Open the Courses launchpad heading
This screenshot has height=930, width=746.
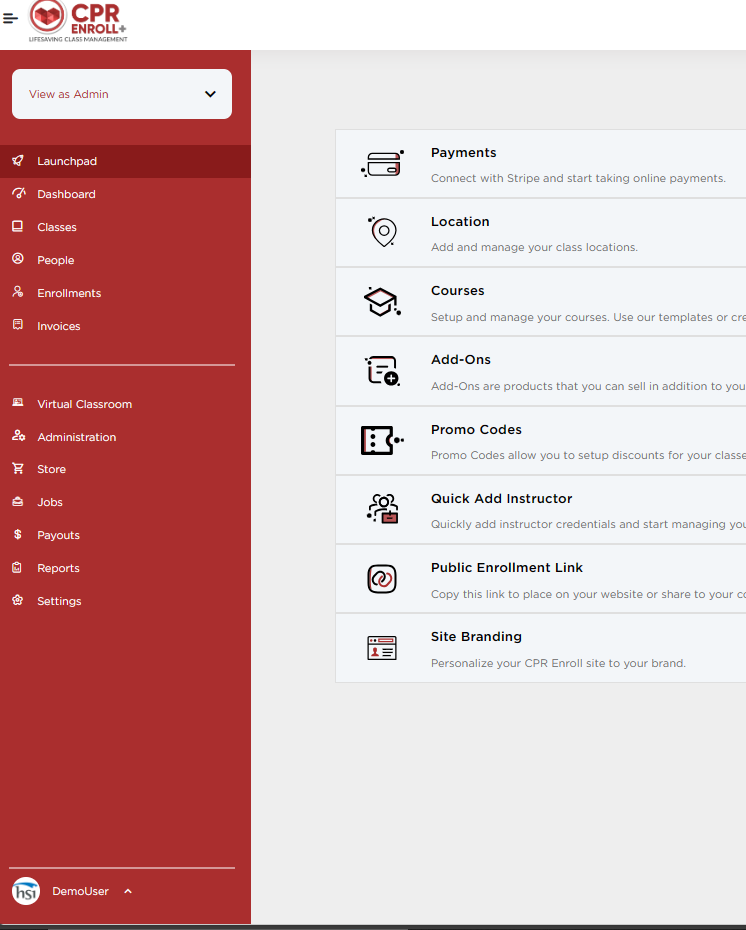[457, 291]
